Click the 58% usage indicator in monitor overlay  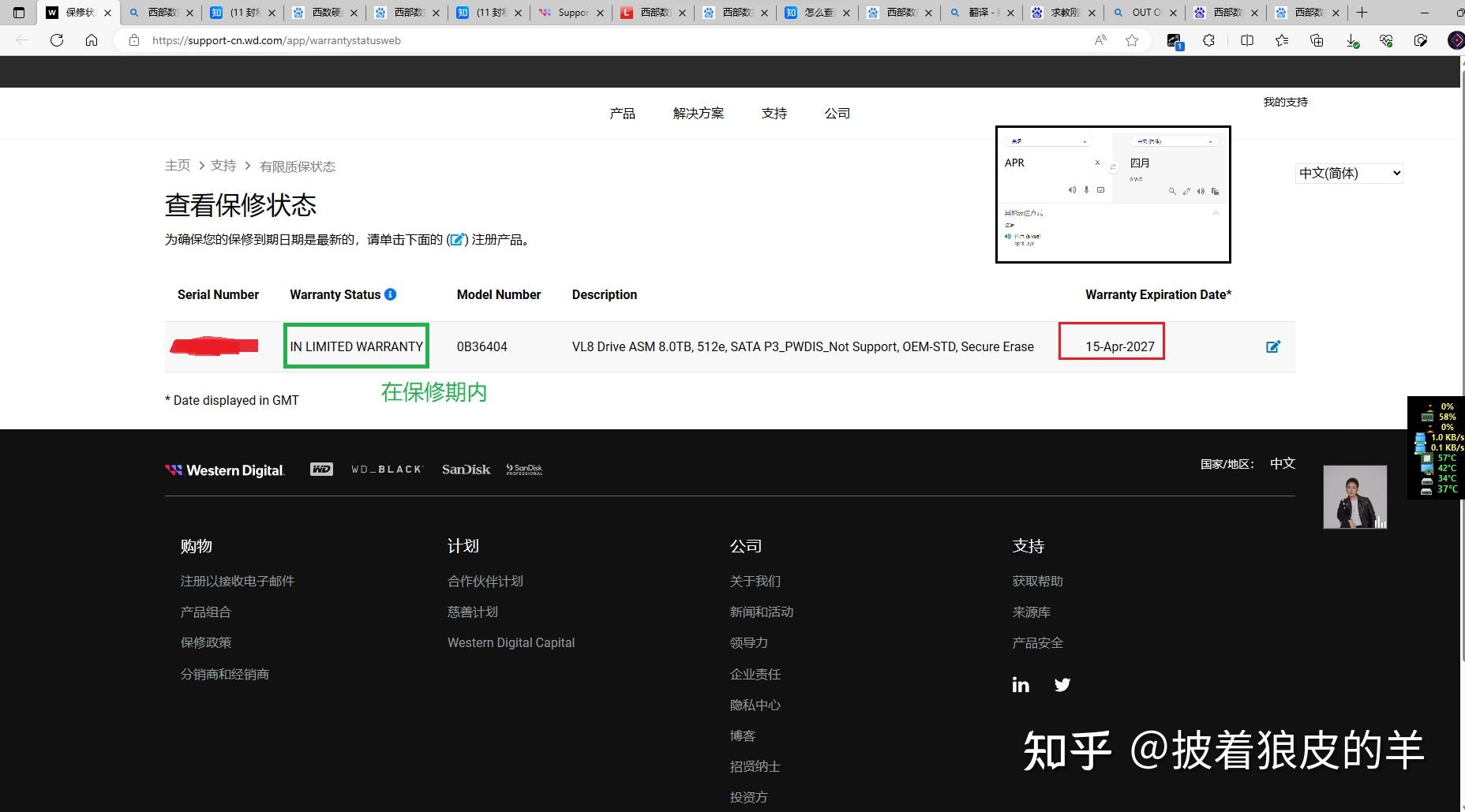1447,417
